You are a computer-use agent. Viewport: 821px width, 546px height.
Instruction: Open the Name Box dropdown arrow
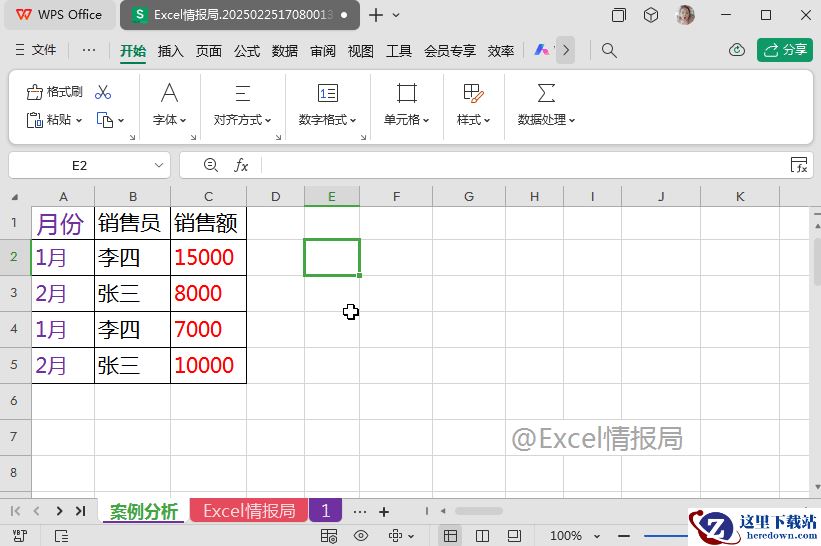coord(159,165)
